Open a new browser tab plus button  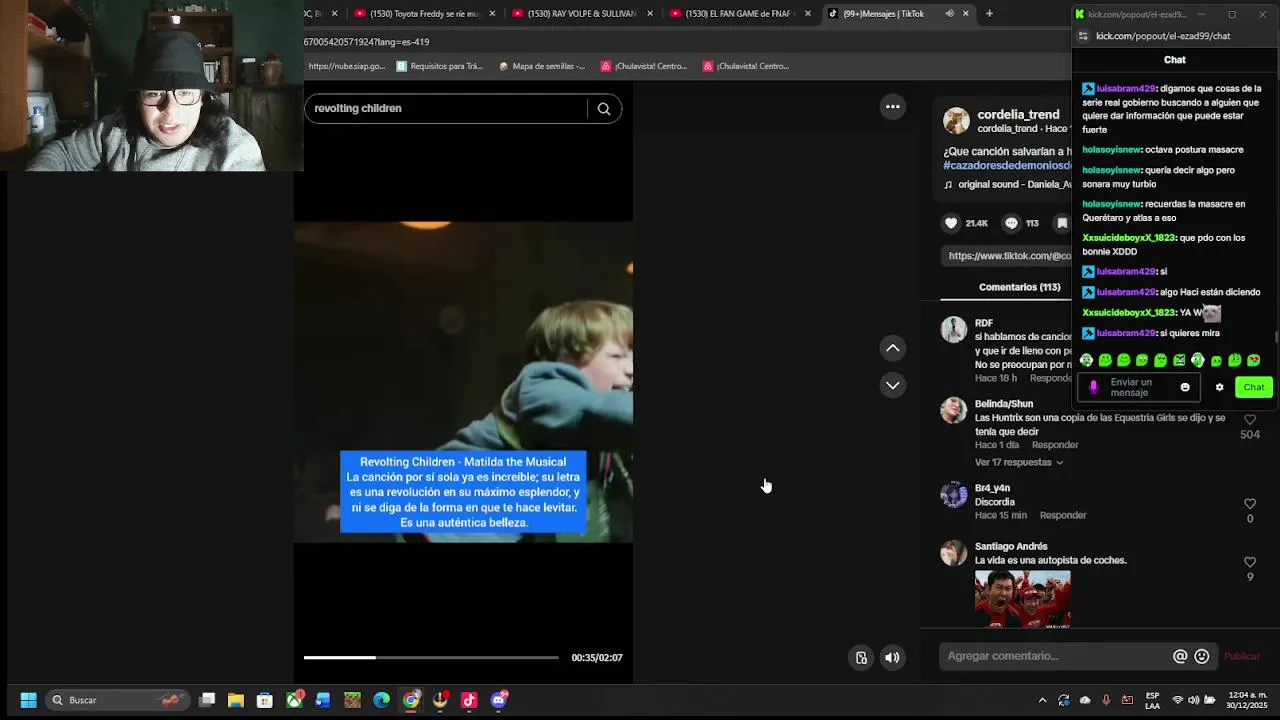tap(989, 14)
